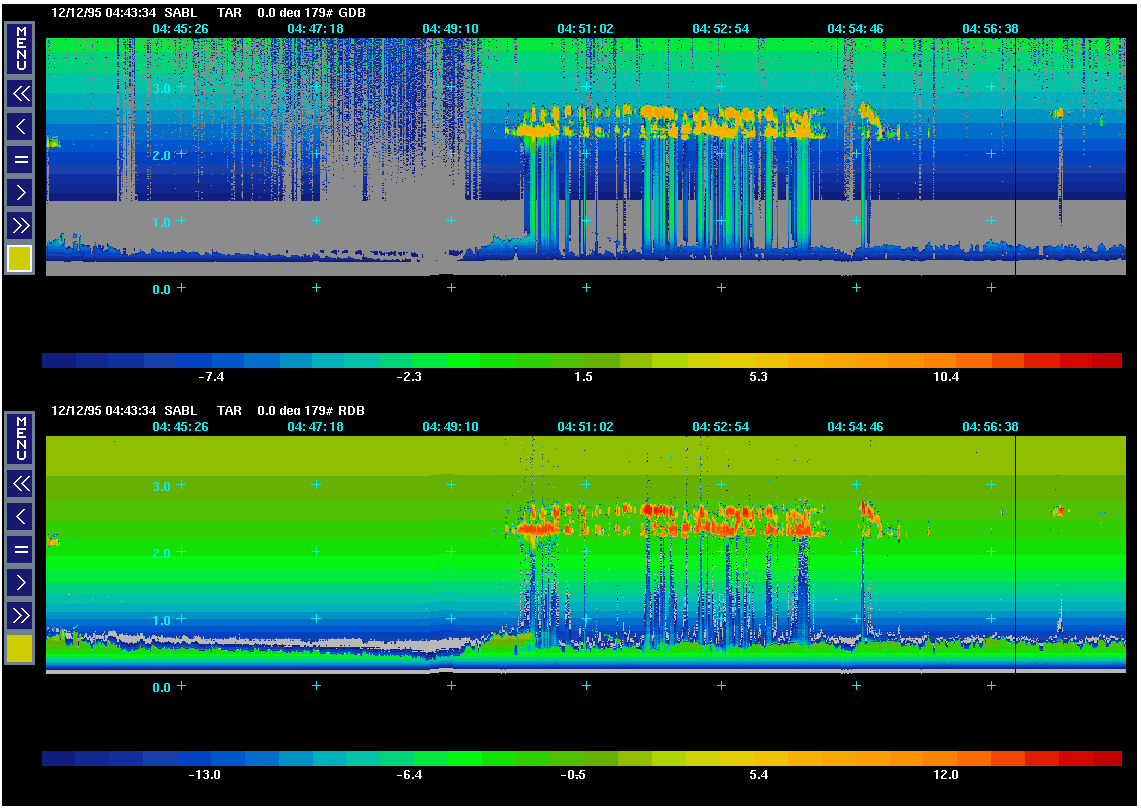Viewport: 1141px width, 810px height.
Task: Select the 04:51:02 time label in top panel
Action: click(585, 29)
